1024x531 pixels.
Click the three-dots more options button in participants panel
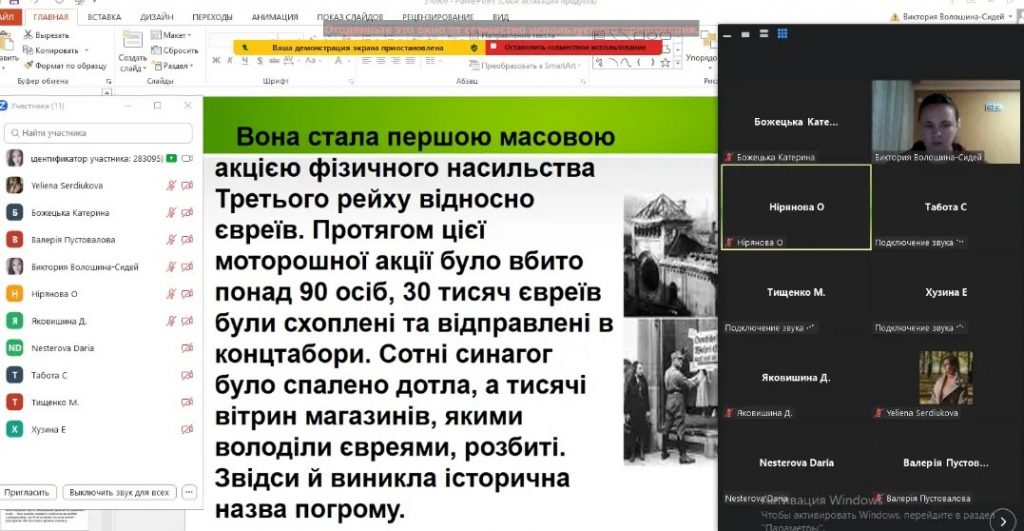[190, 492]
